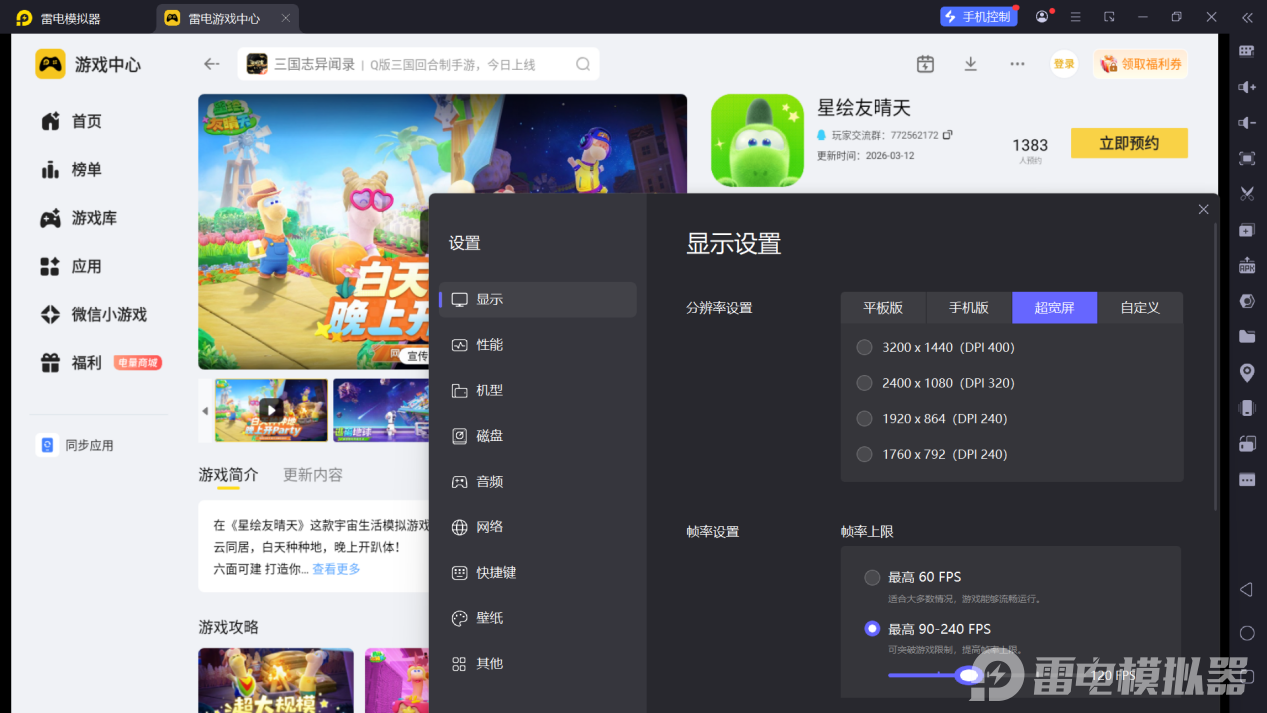Open the 显示 settings section
Image resolution: width=1267 pixels, height=713 pixels.
point(538,300)
